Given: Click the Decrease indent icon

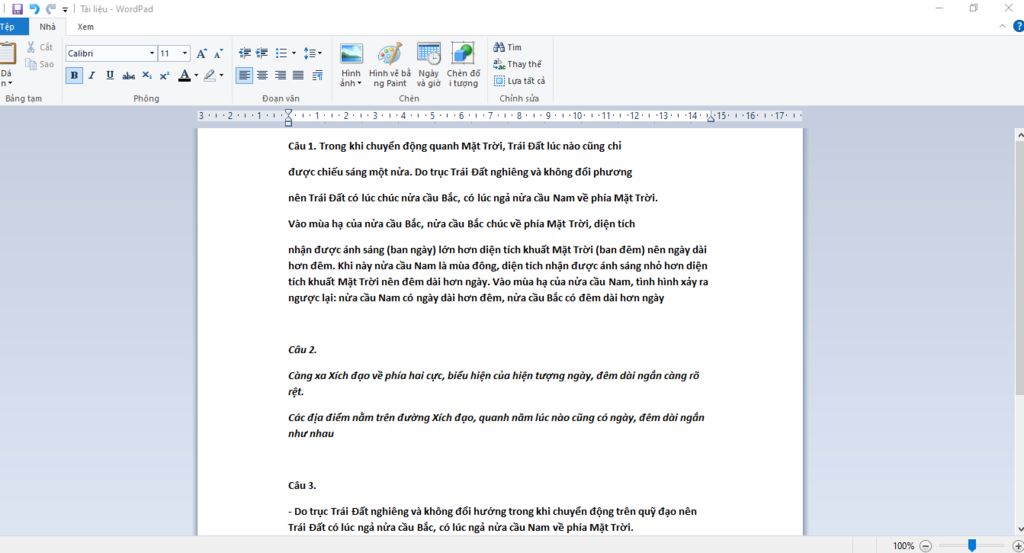Looking at the screenshot, I should point(245,54).
